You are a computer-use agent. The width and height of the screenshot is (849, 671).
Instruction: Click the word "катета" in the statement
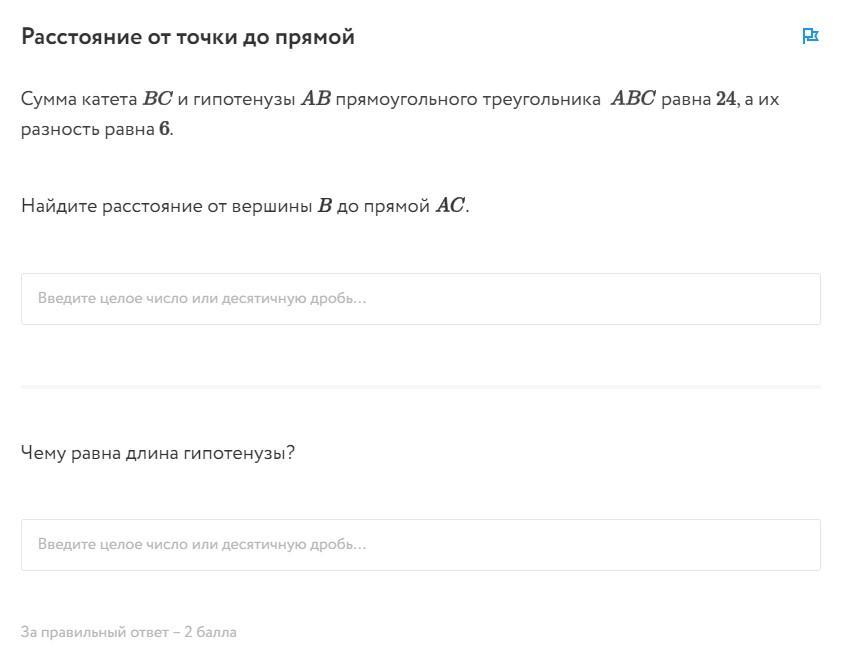click(x=109, y=99)
